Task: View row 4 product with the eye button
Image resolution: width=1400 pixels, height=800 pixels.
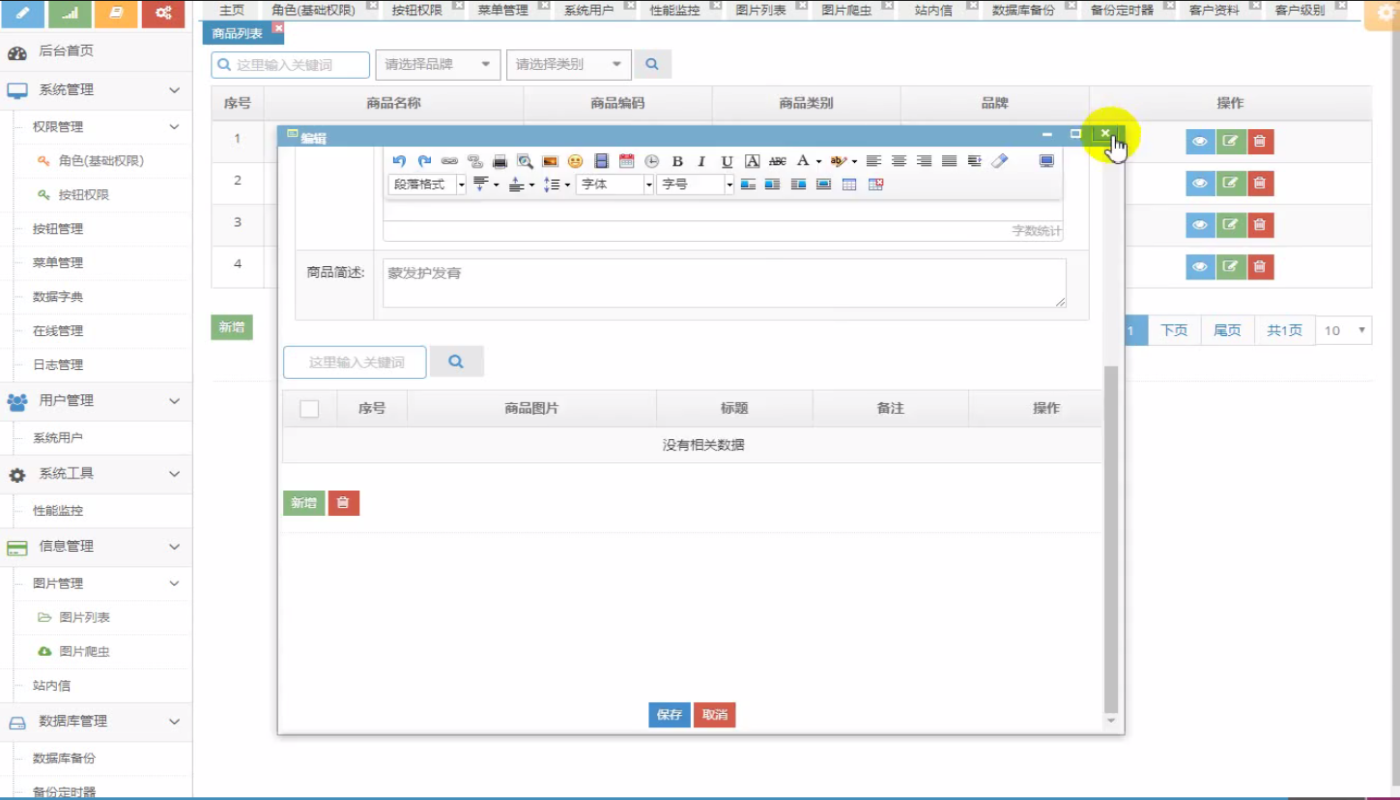Action: point(1200,267)
